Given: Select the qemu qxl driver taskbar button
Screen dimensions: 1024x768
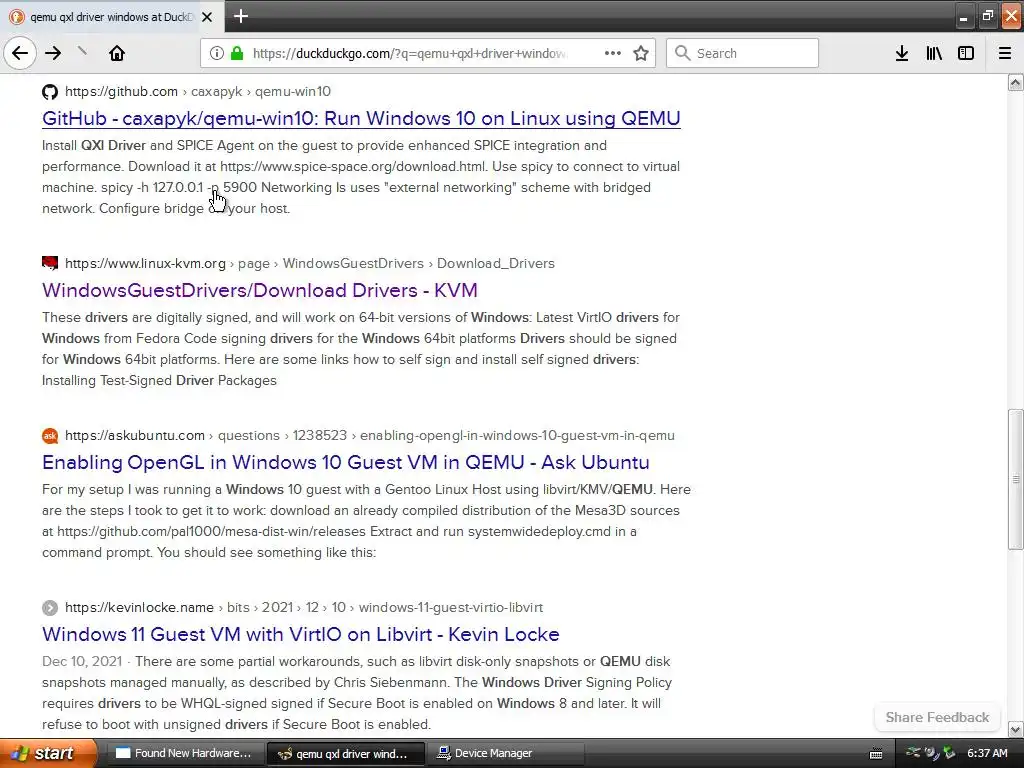Looking at the screenshot, I should pos(345,754).
